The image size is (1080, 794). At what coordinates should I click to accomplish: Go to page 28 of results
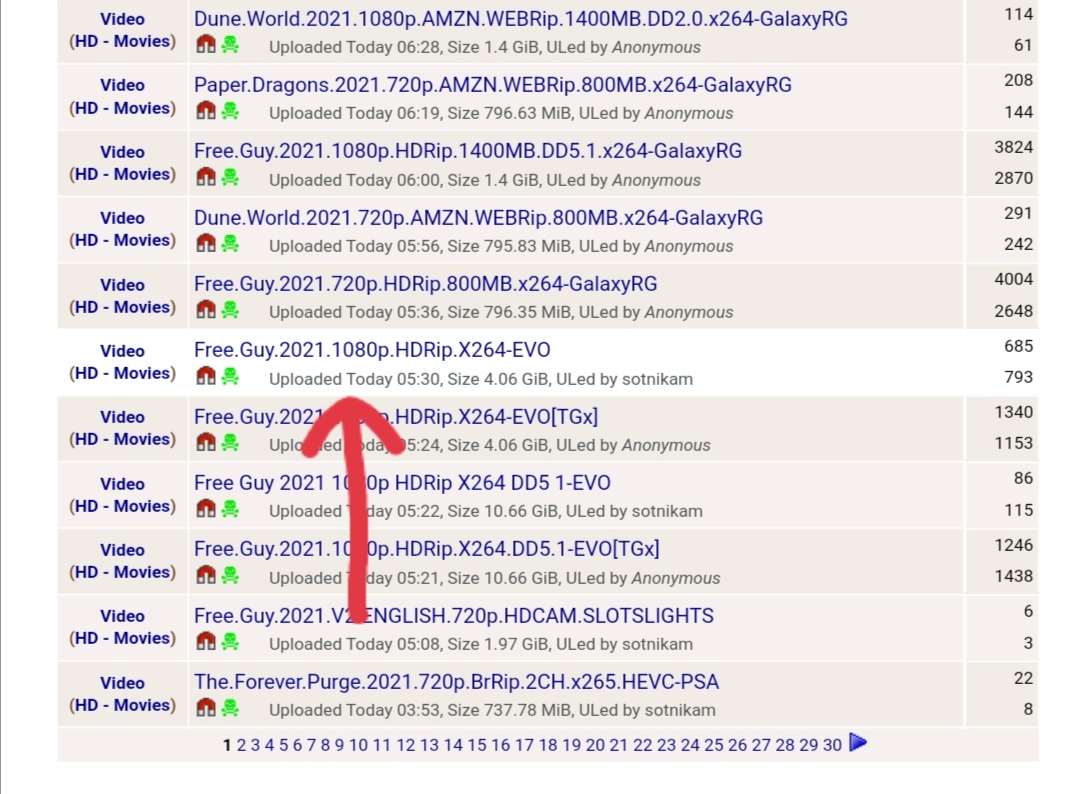[x=785, y=745]
